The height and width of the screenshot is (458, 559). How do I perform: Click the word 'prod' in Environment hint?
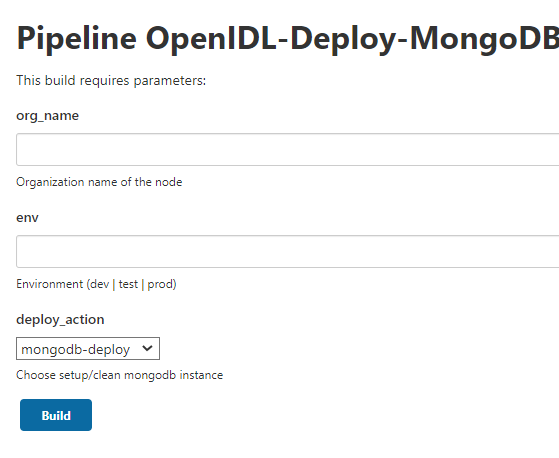point(160,284)
